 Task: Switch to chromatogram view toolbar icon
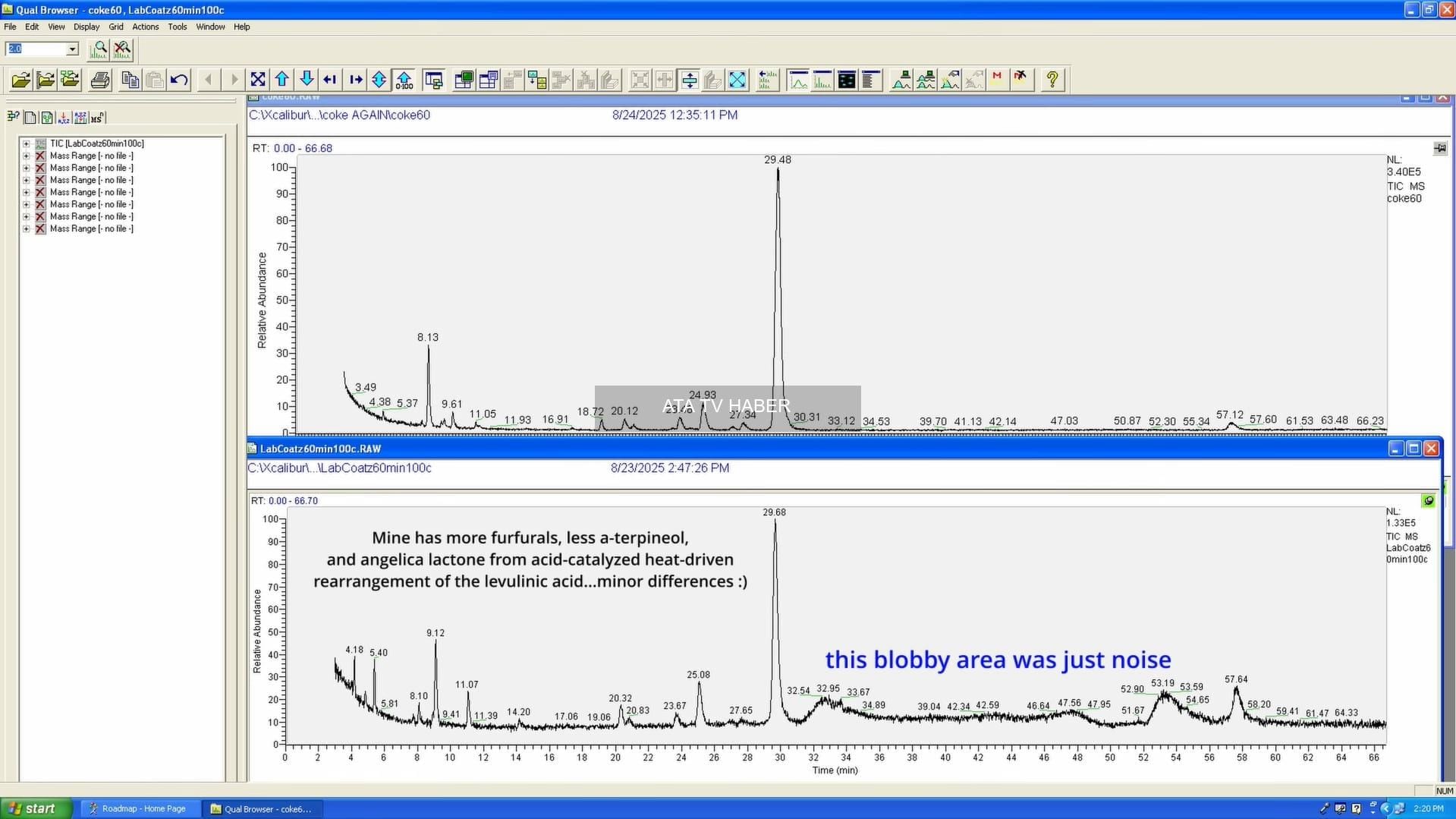pos(798,80)
